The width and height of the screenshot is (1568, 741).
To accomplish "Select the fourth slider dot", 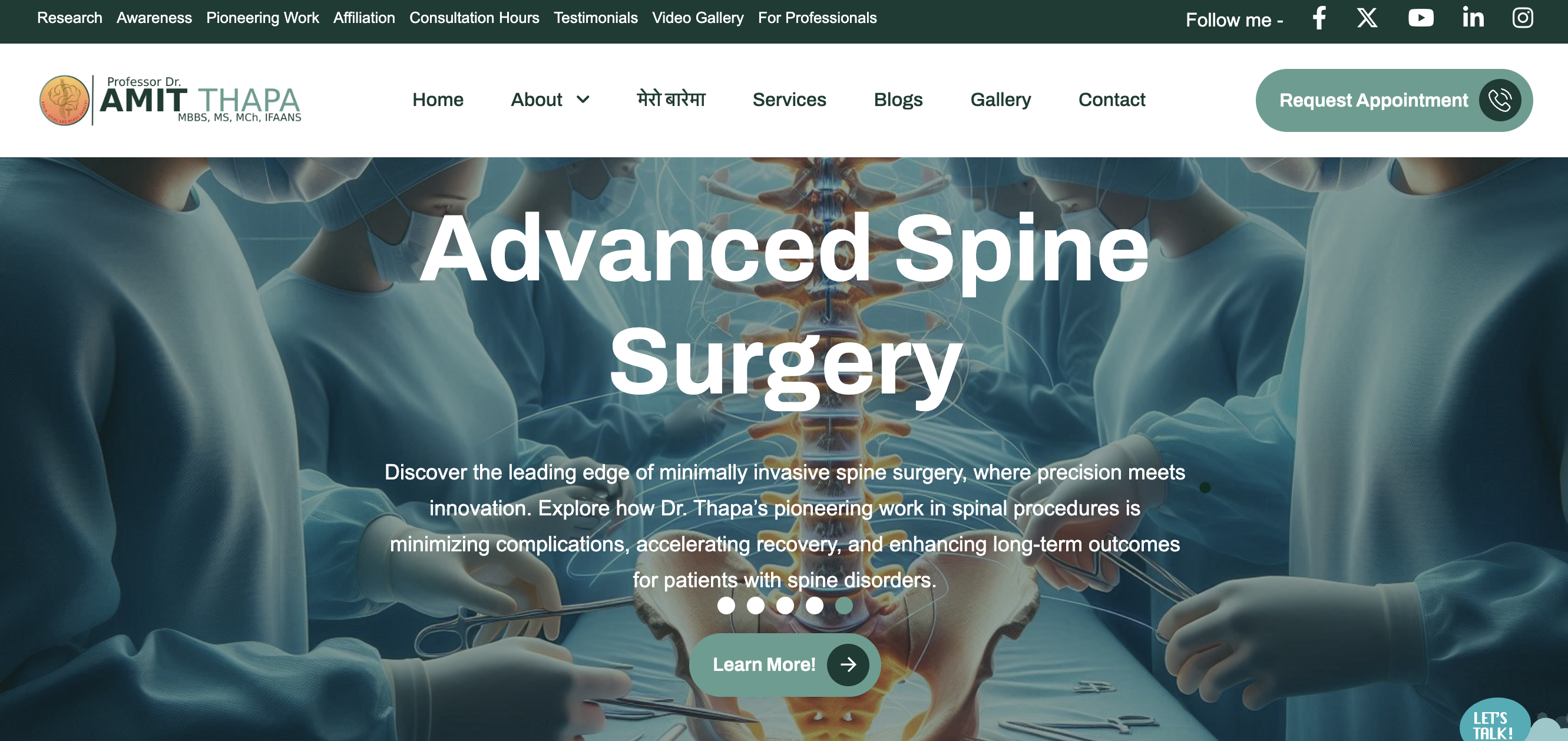I will [x=815, y=605].
